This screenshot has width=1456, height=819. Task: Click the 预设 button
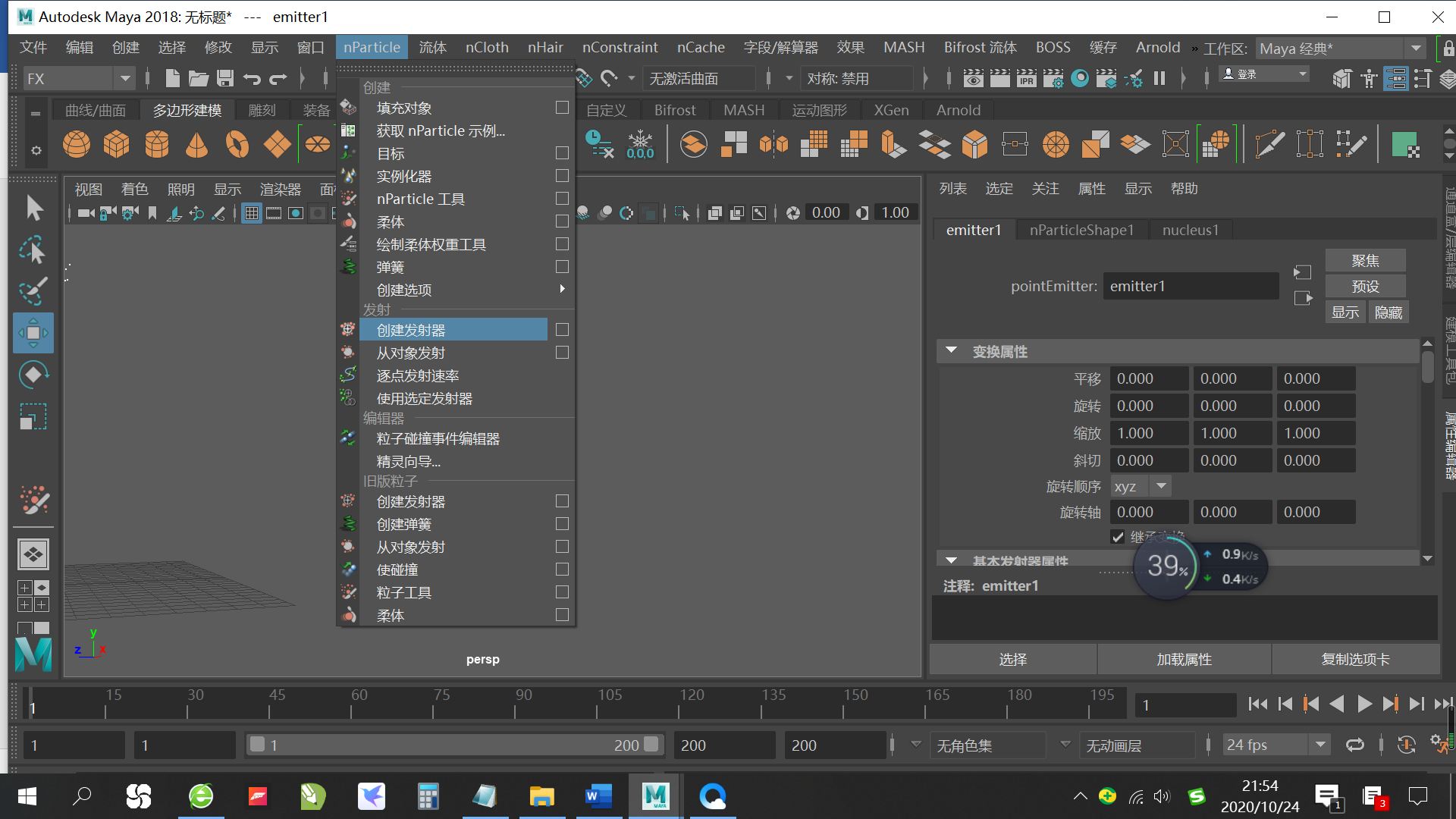tap(1365, 287)
